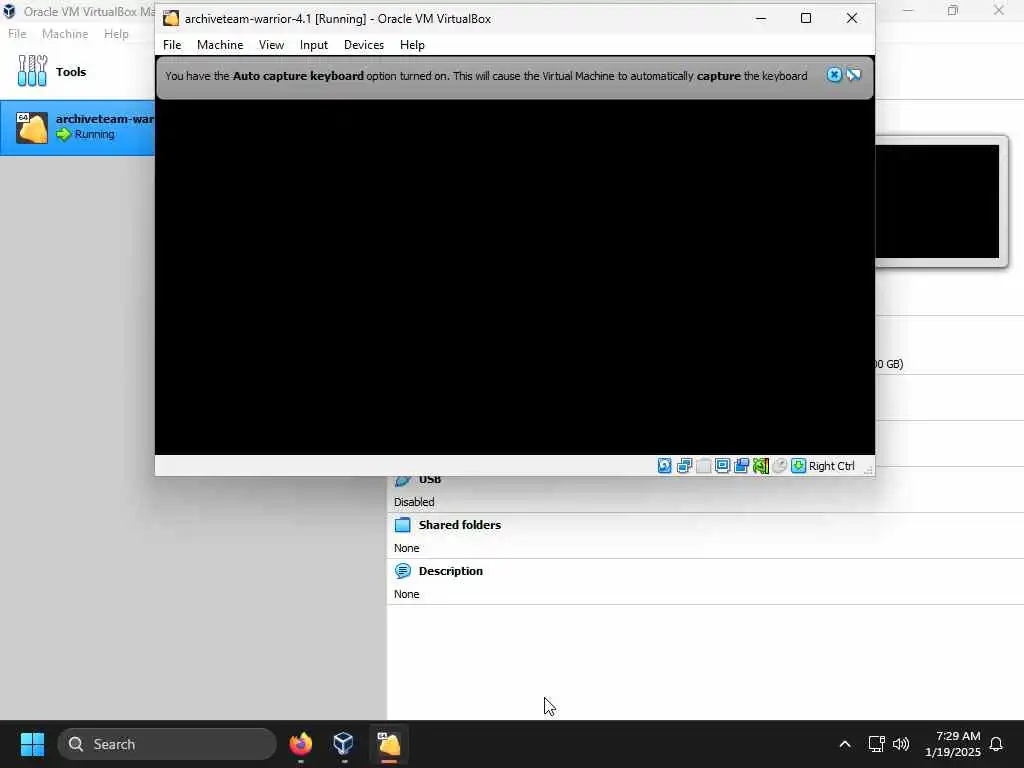
Task: Click the USB section icon in Manager details
Action: point(403,480)
